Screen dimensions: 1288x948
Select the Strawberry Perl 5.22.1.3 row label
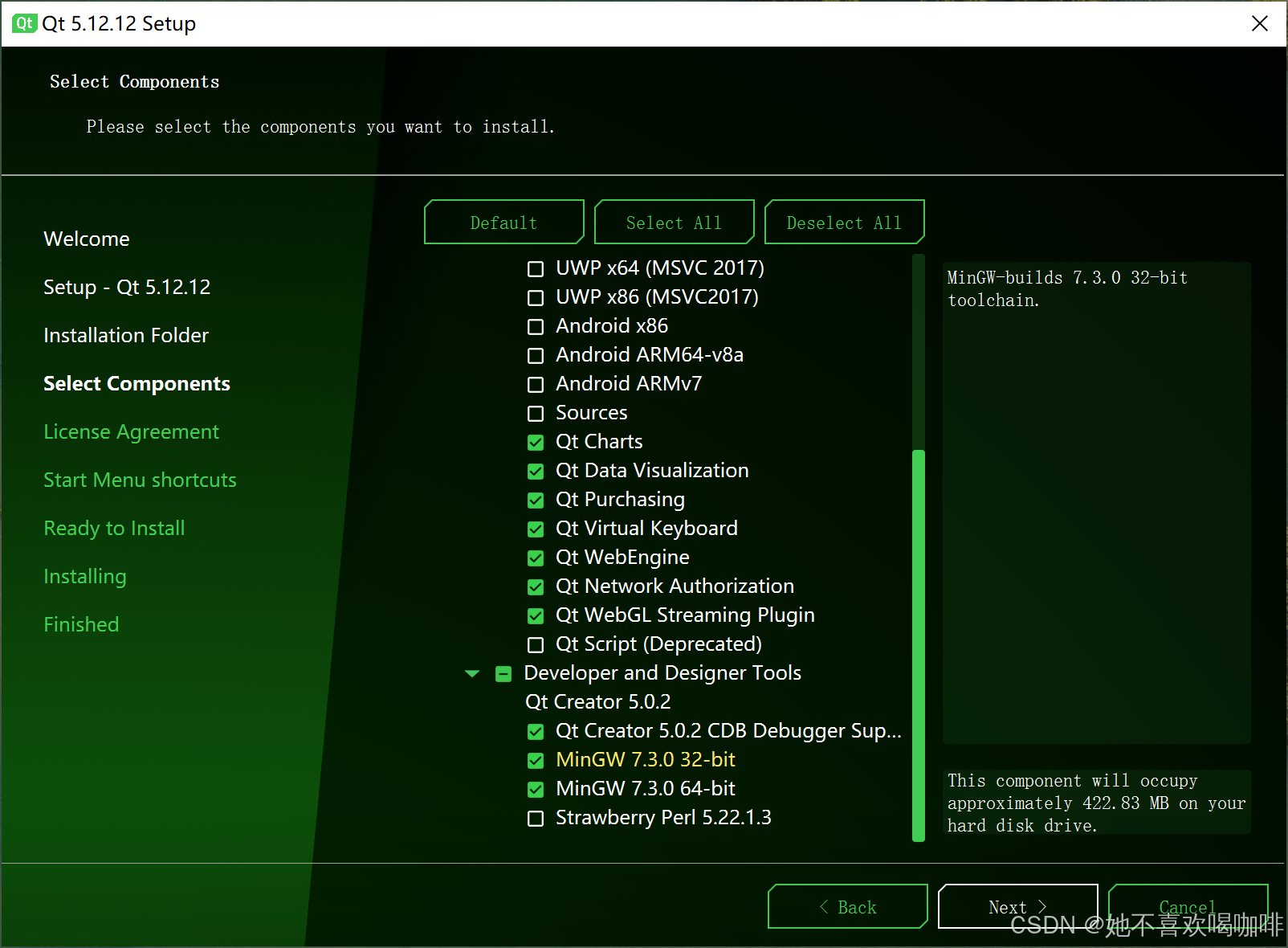(x=663, y=817)
